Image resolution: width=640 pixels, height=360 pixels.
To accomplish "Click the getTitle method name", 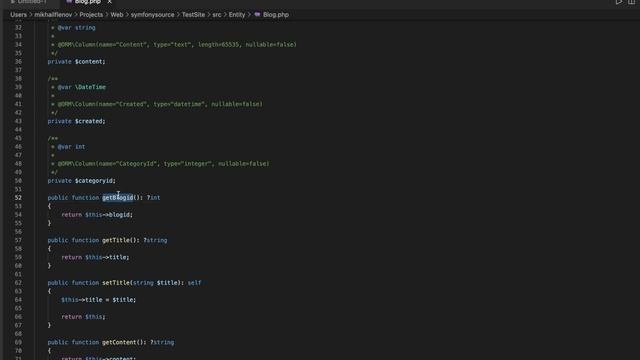I will tap(116, 240).
